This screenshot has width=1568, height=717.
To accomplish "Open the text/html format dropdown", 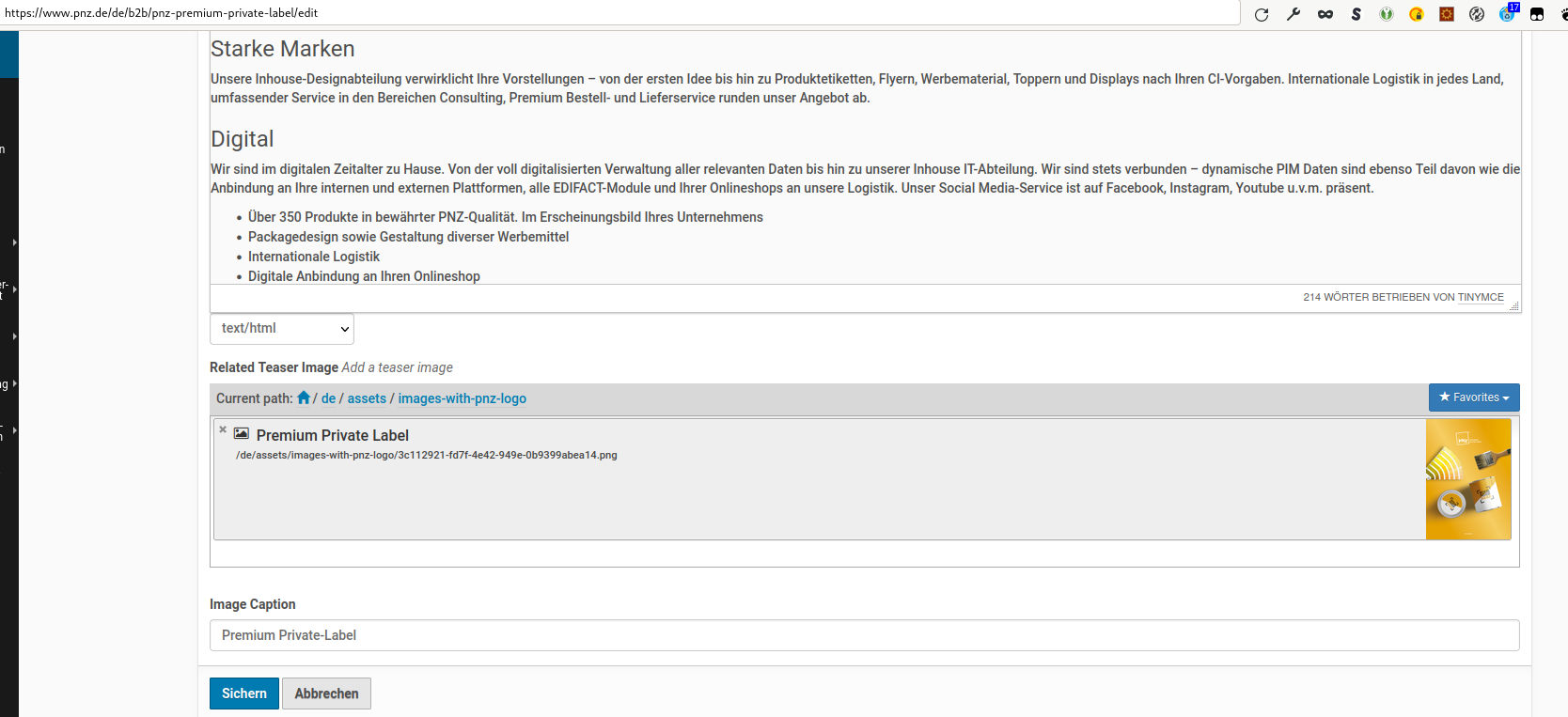I will coord(282,329).
